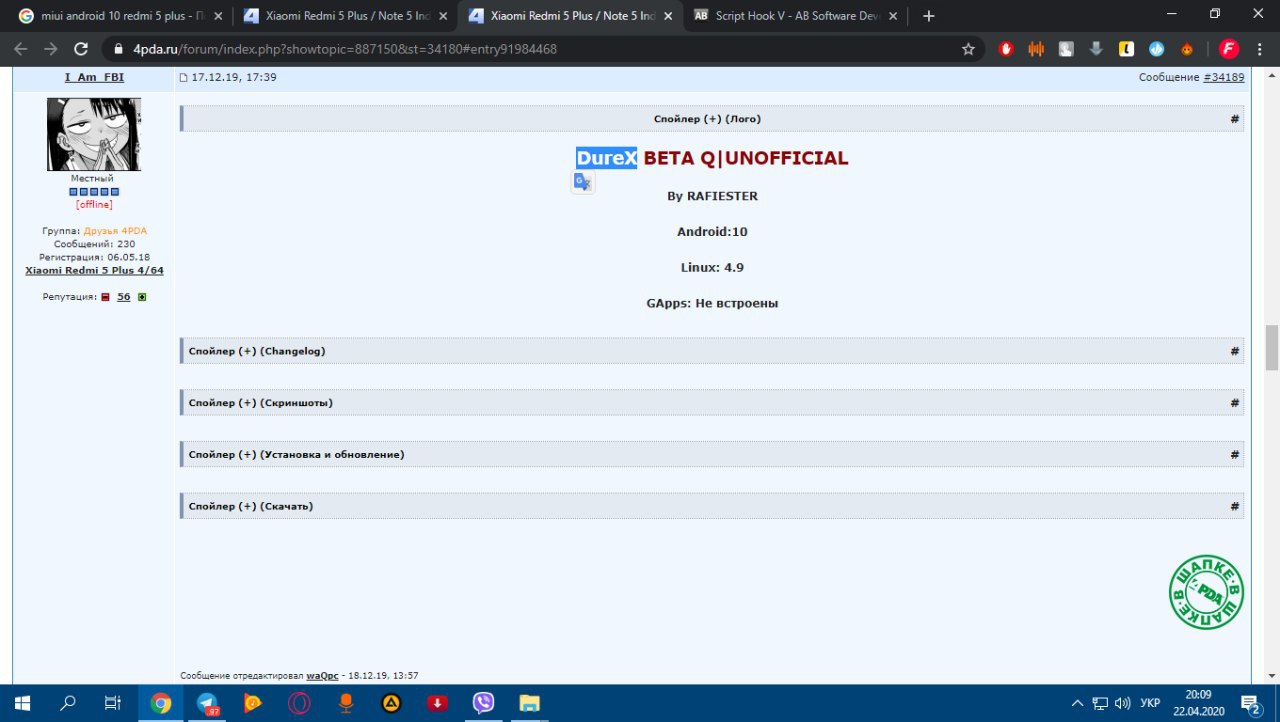Reload the current 4pda page
Image resolution: width=1280 pixels, height=722 pixels.
click(82, 48)
